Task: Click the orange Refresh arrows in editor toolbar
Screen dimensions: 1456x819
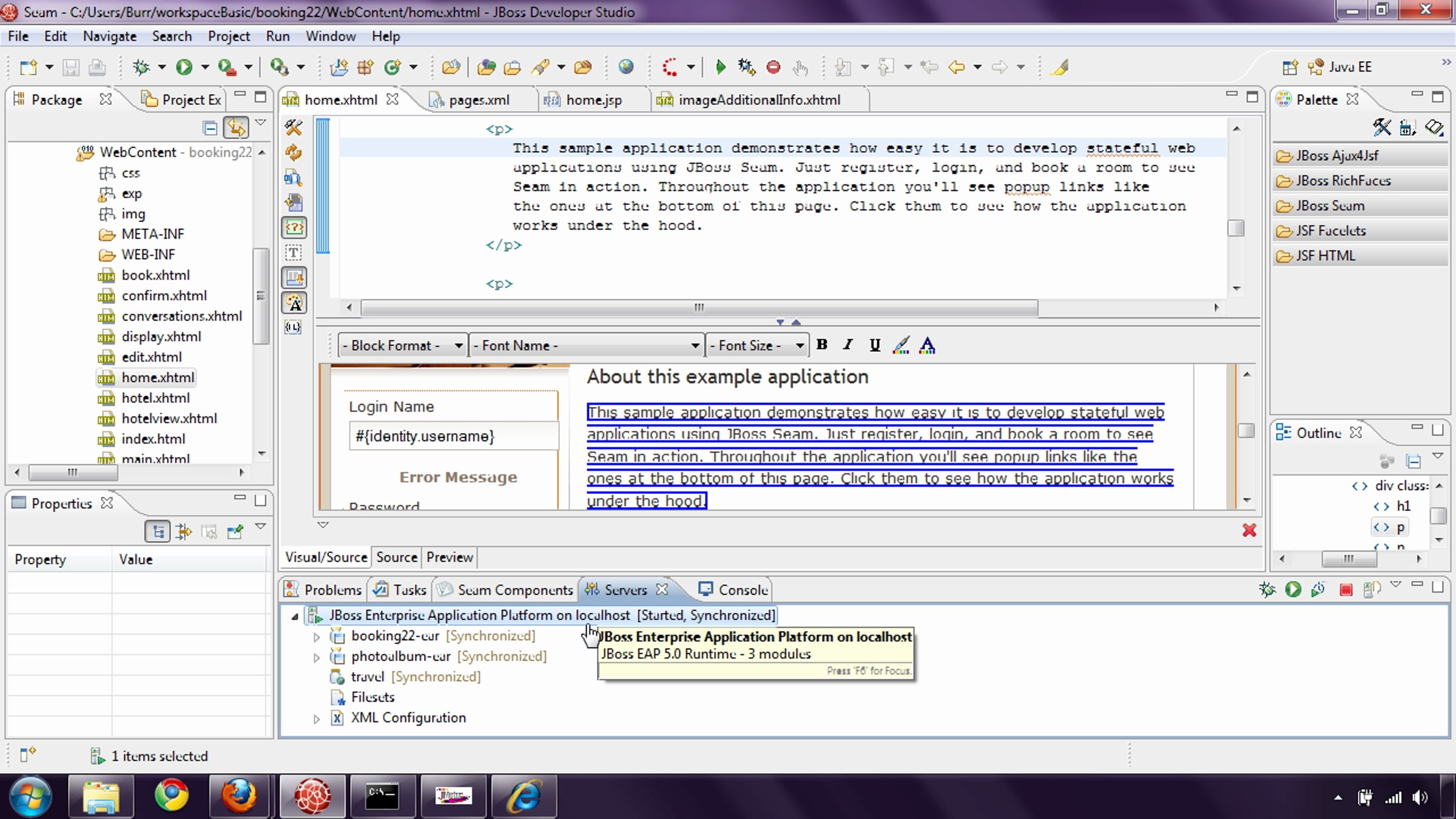Action: pyautogui.click(x=294, y=152)
